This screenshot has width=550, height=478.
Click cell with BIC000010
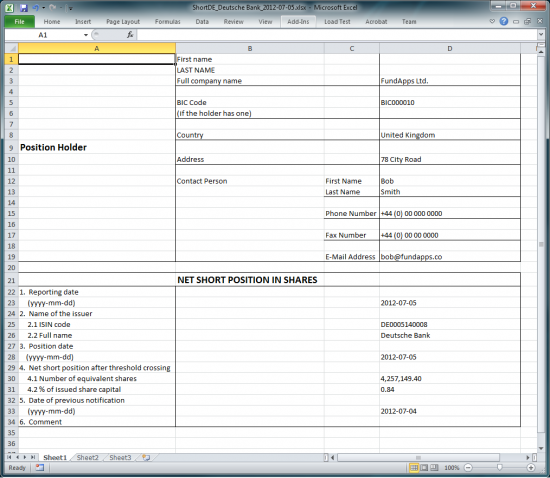[450, 102]
